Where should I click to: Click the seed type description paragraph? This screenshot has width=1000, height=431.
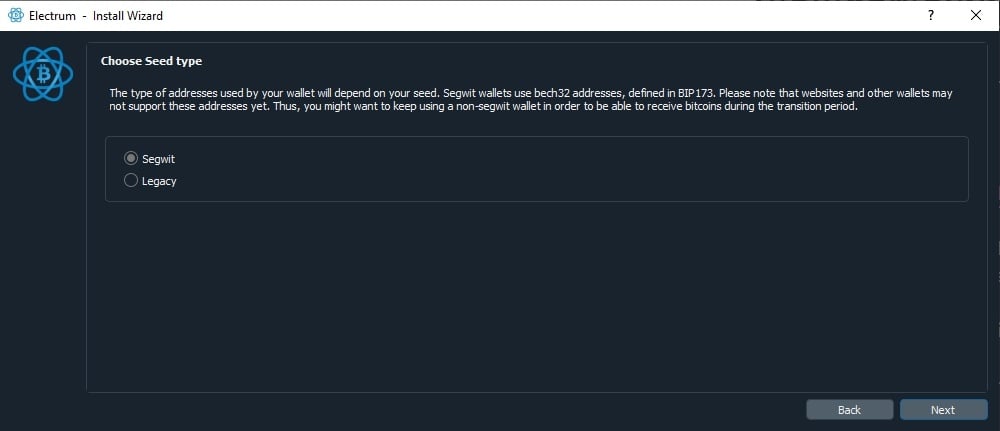(531, 100)
